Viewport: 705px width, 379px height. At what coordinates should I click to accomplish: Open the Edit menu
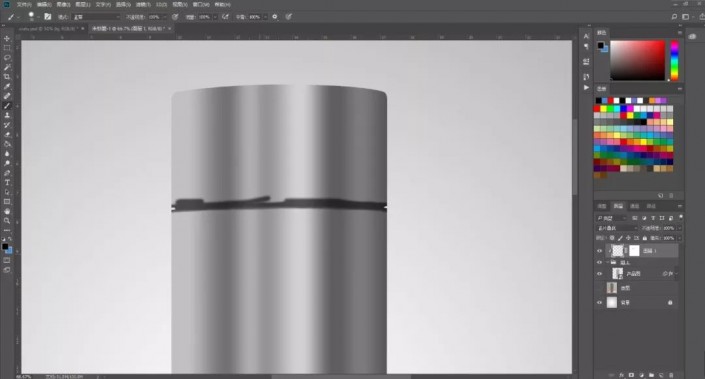point(44,4)
